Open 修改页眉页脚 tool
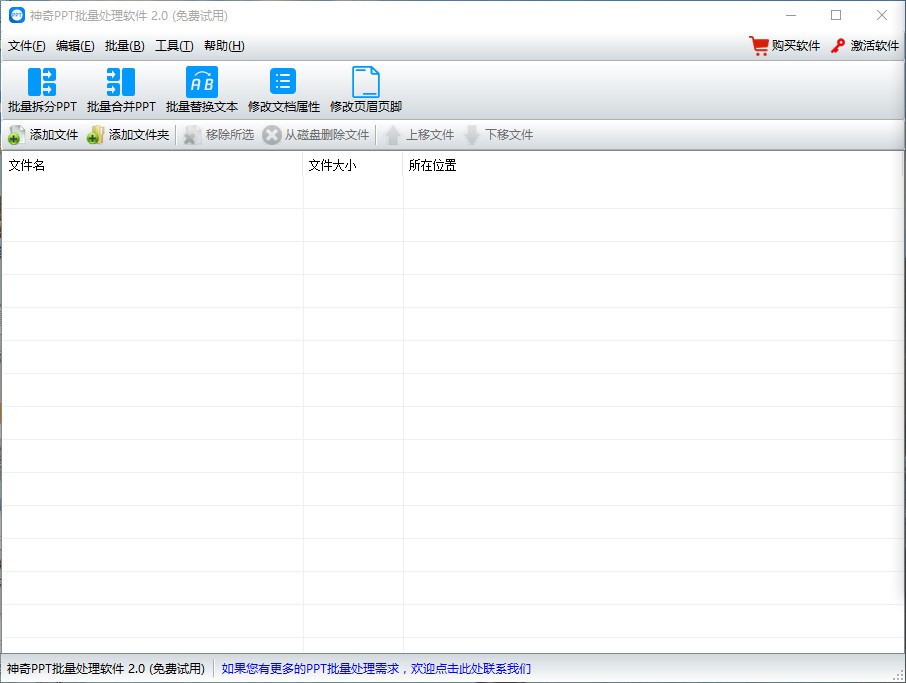 pos(366,90)
